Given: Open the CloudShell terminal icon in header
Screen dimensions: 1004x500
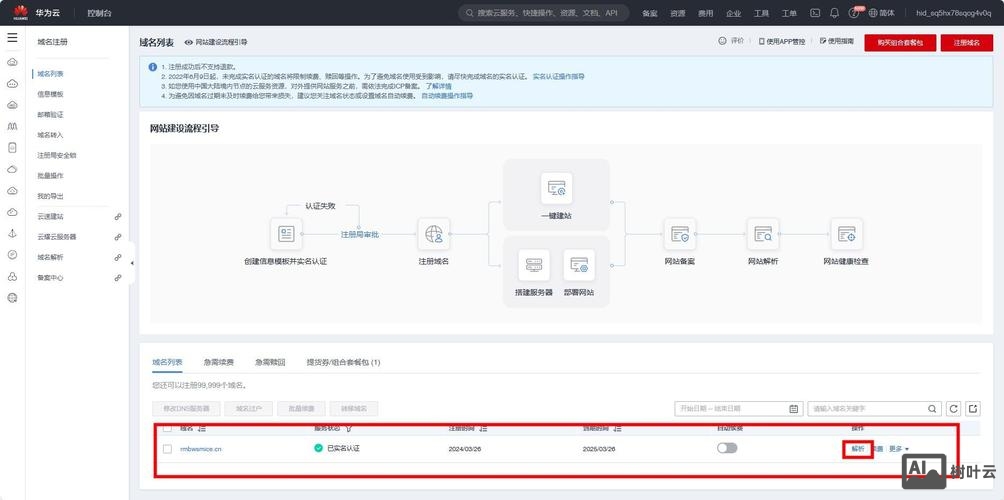Looking at the screenshot, I should [815, 13].
